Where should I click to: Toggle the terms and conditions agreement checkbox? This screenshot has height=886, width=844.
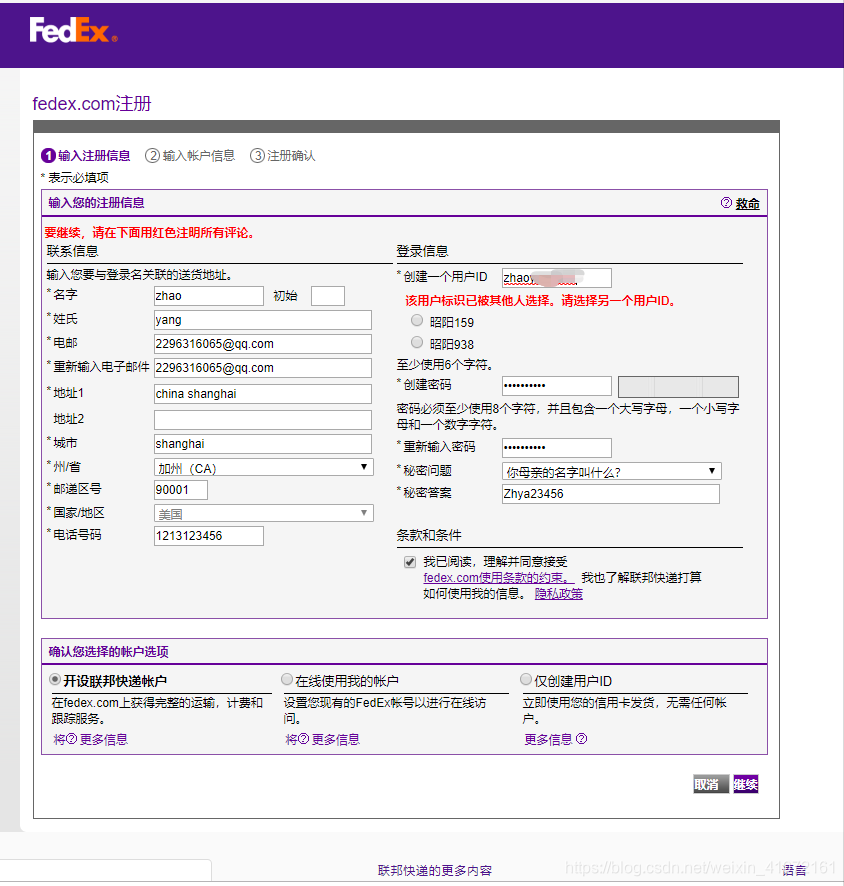coord(410,562)
